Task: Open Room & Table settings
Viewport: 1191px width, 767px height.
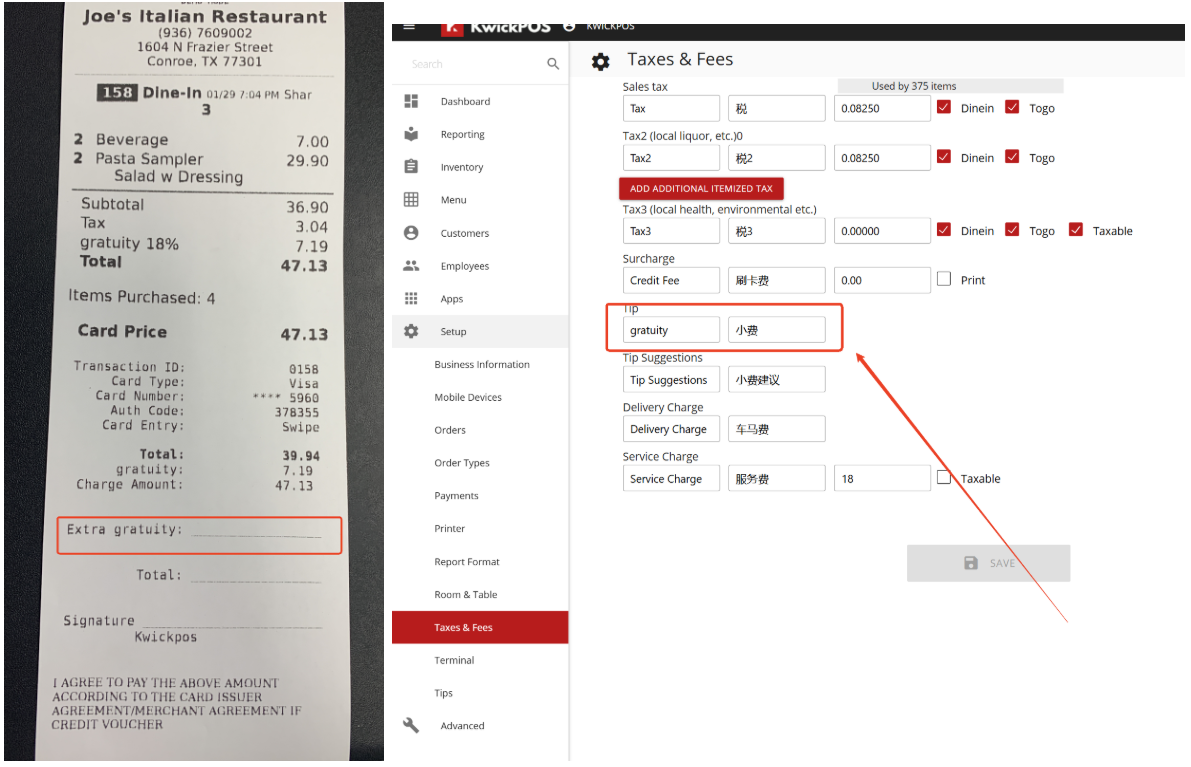Action: pos(480,594)
